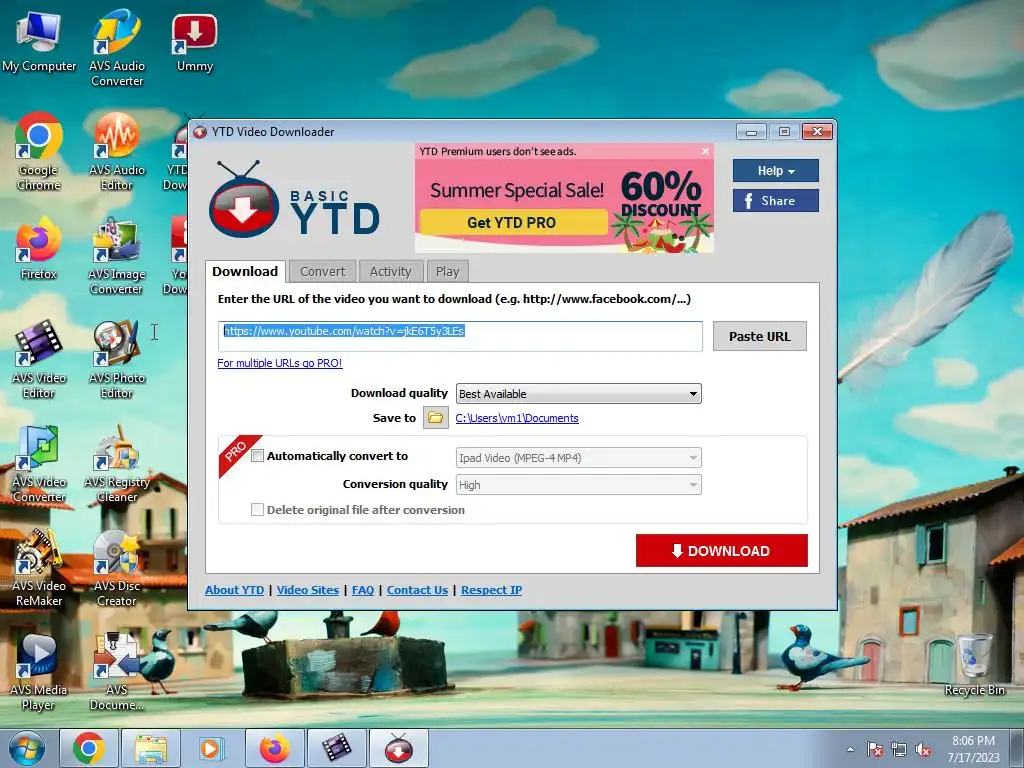
Task: Launch AVS Registry Cleaner shortcut
Action: [x=117, y=464]
